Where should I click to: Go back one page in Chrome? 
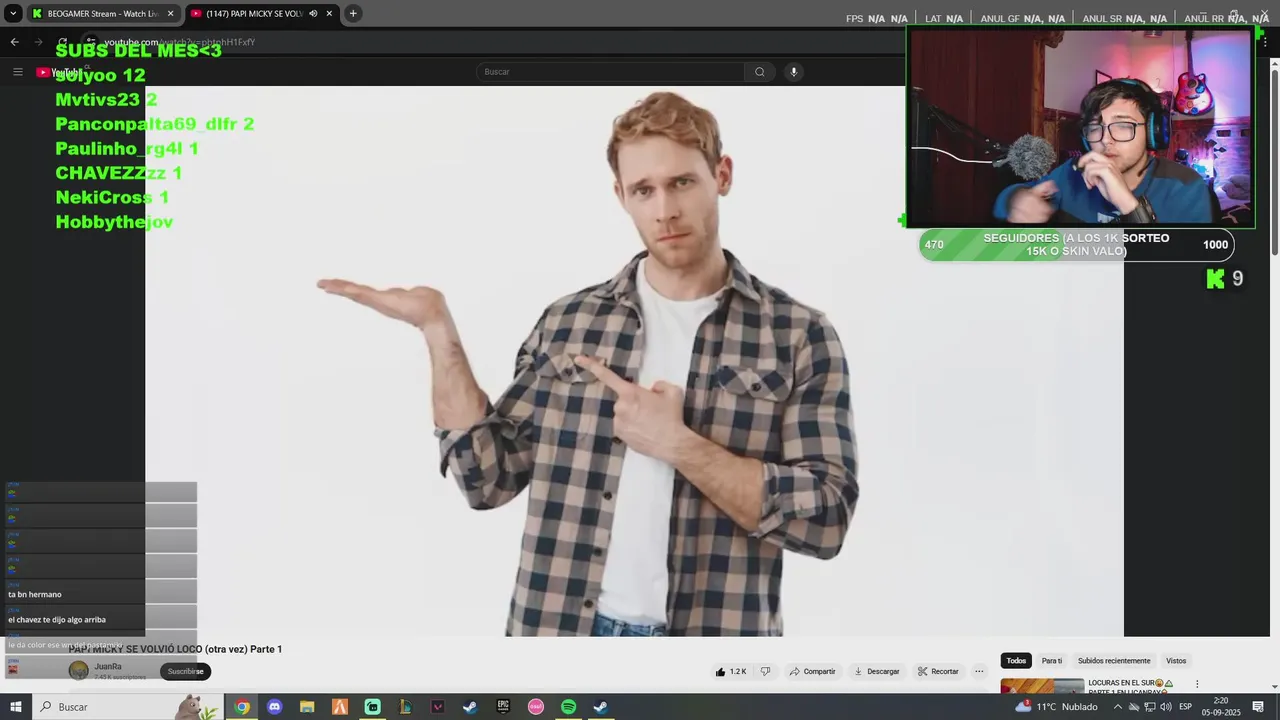click(x=14, y=42)
